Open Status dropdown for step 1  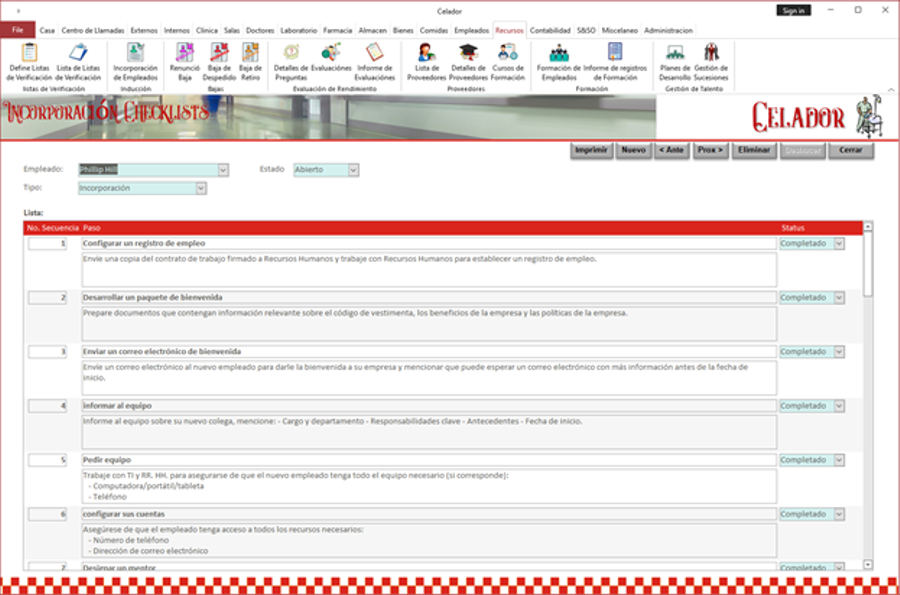838,243
